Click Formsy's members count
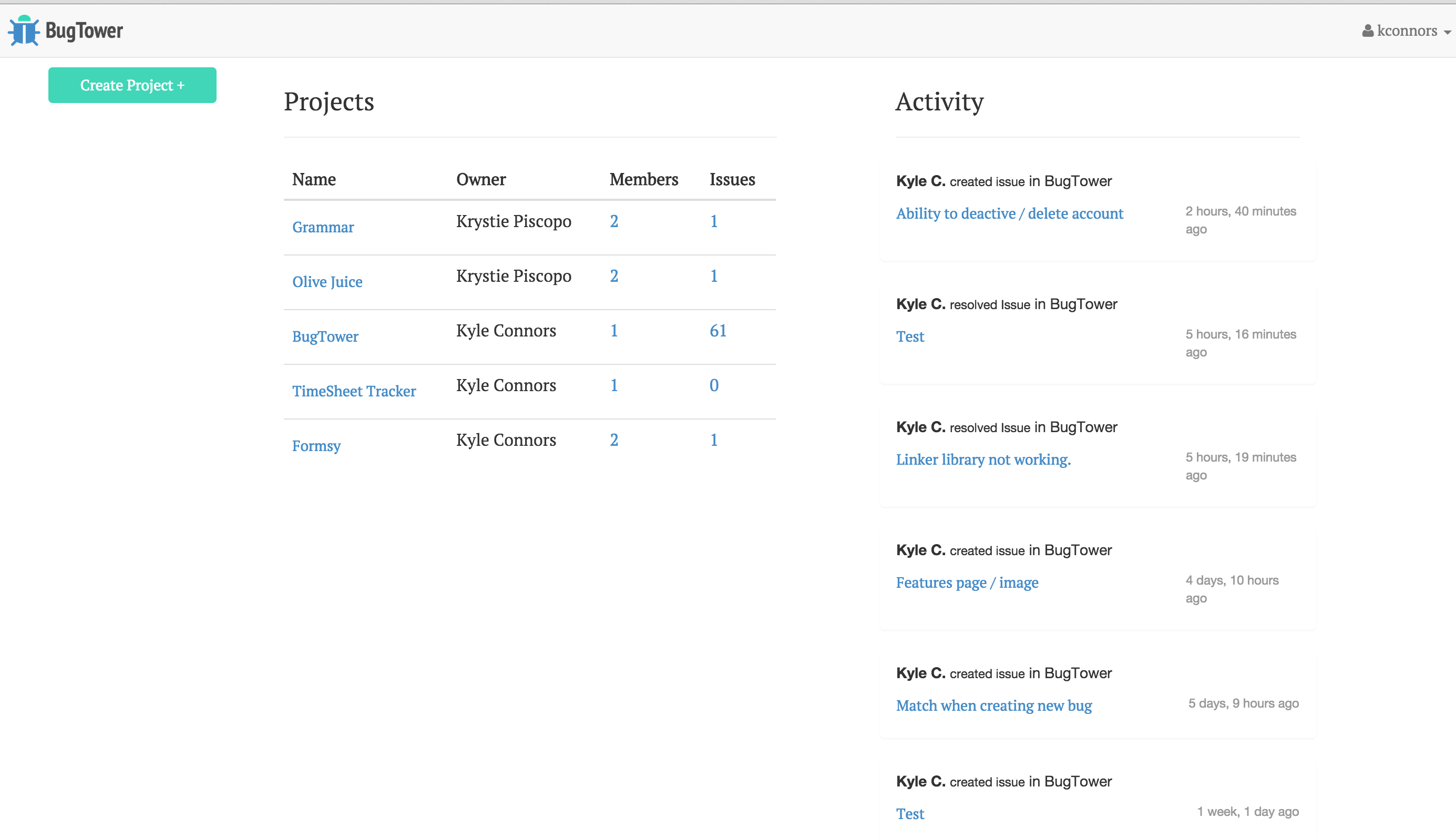Screen dimensions: 1456x838 point(614,440)
